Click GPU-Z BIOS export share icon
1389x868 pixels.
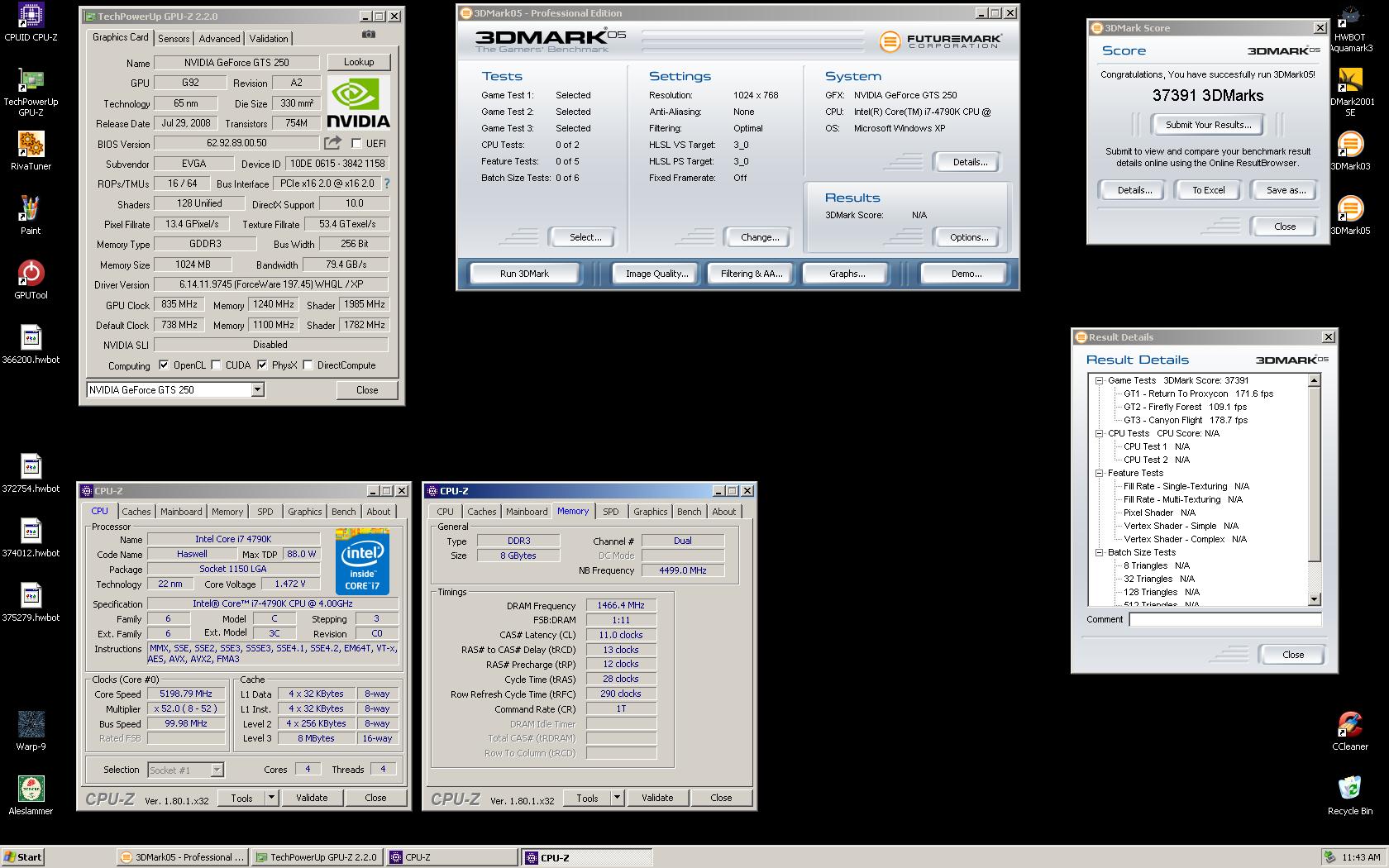(x=332, y=143)
